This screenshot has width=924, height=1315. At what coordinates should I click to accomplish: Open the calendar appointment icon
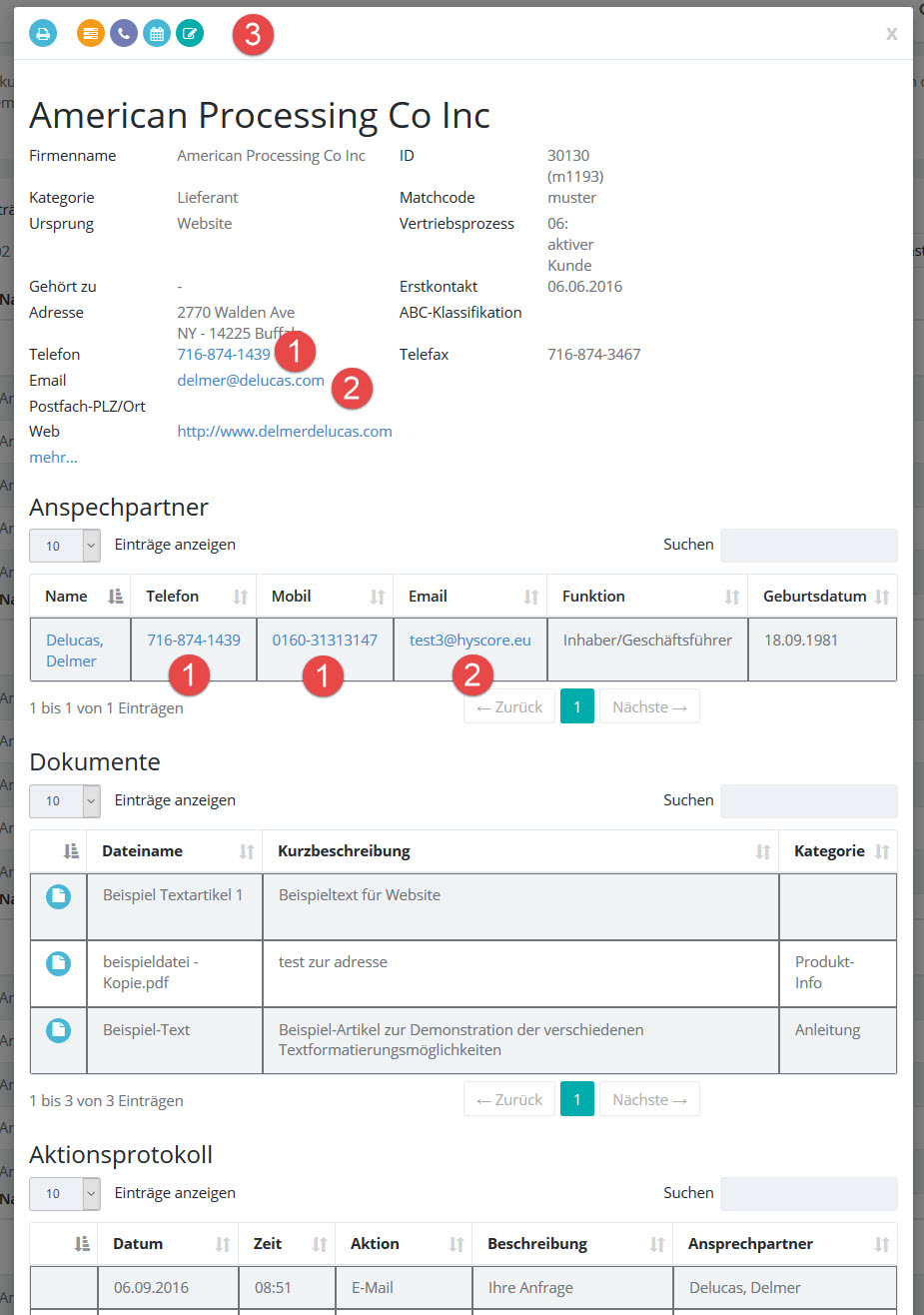[x=157, y=33]
